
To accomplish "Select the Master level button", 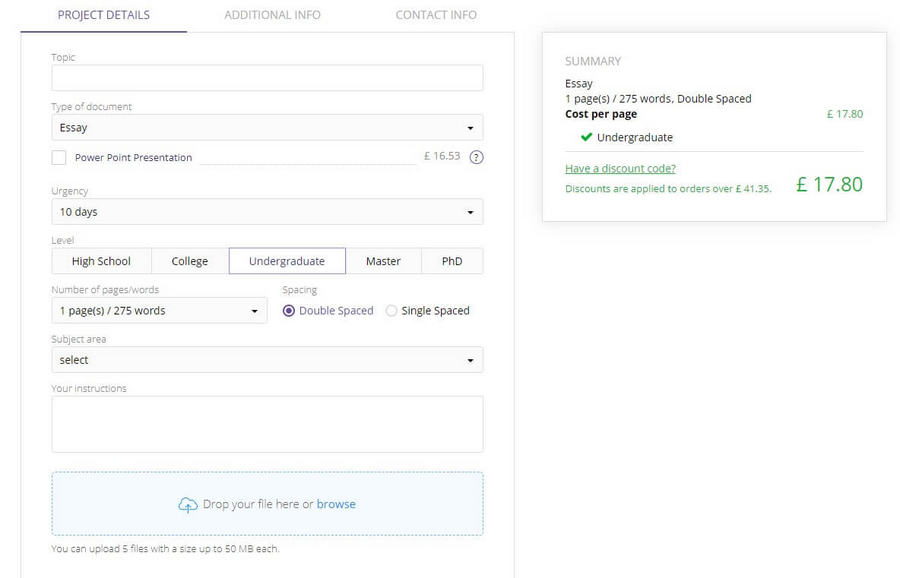I will coord(383,261).
